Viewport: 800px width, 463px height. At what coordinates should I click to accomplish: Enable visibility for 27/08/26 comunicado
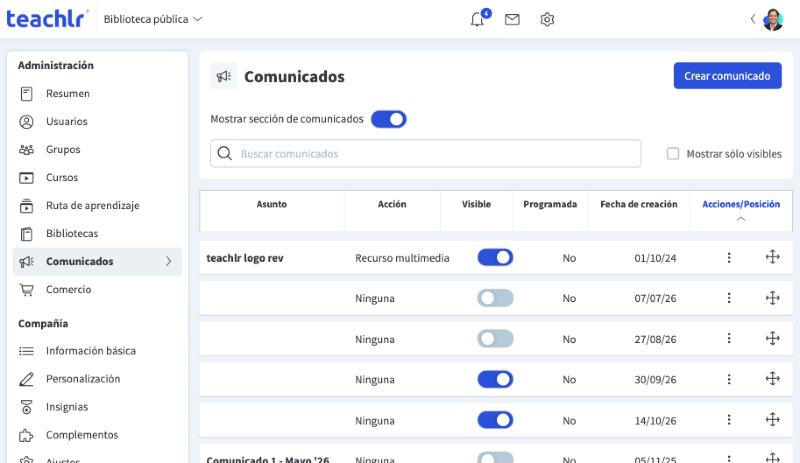495,338
